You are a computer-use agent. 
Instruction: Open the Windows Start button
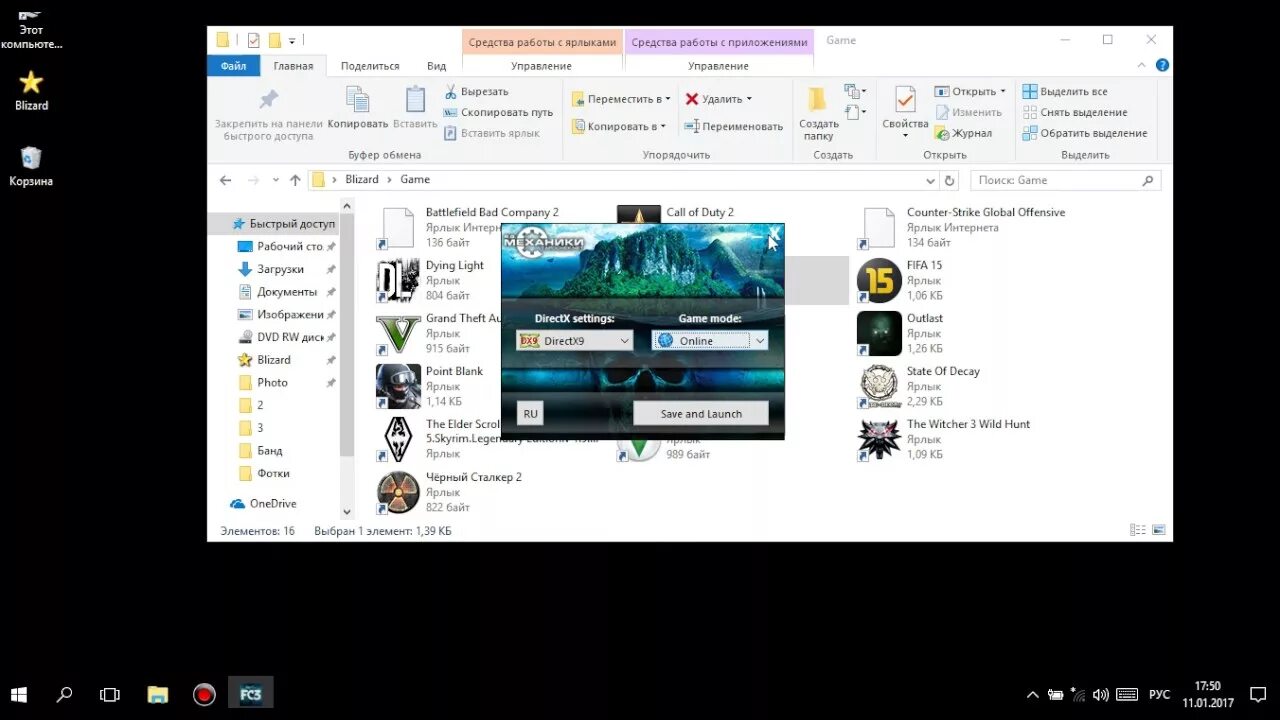19,693
